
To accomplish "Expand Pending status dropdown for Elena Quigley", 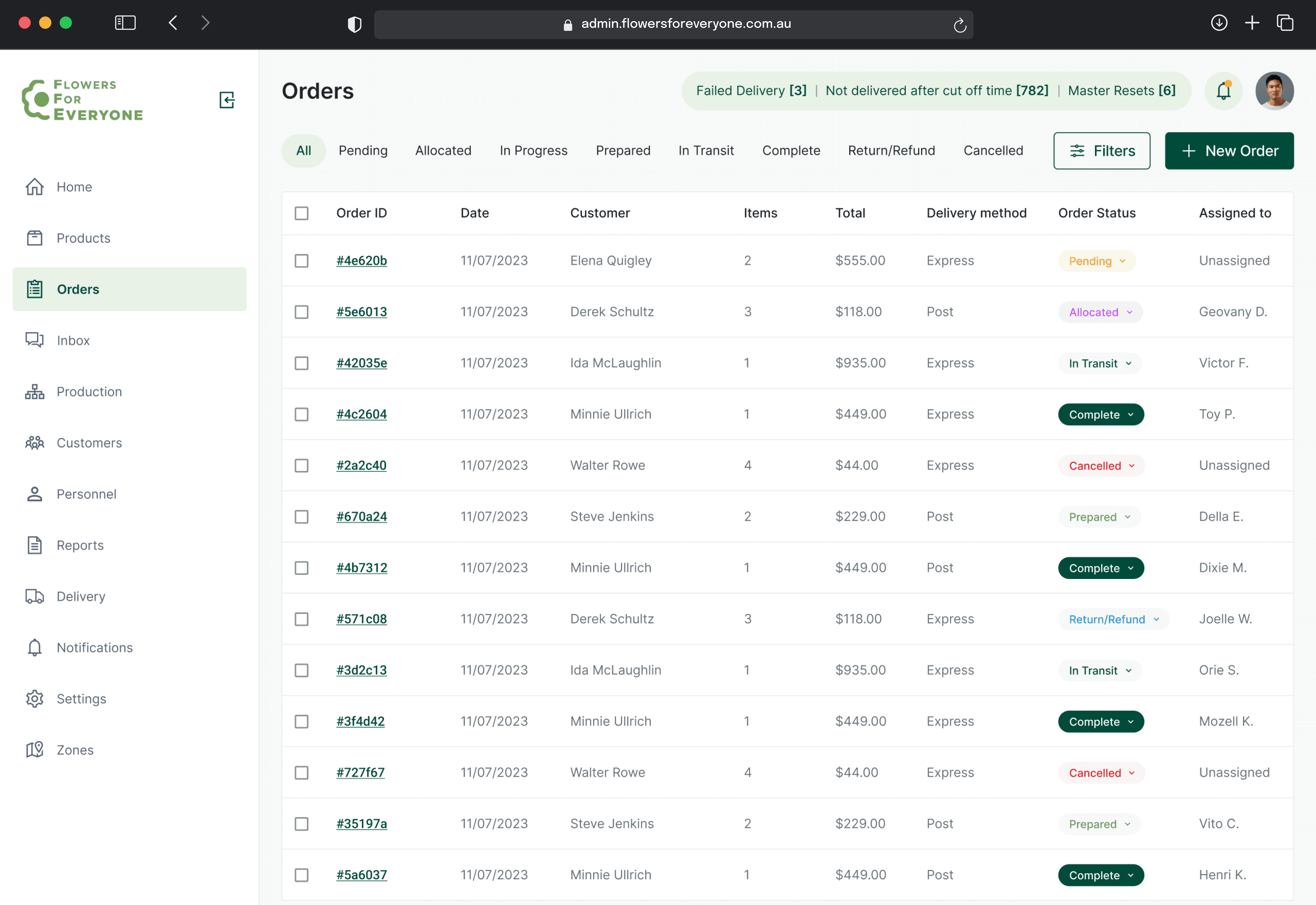I will coord(1096,261).
